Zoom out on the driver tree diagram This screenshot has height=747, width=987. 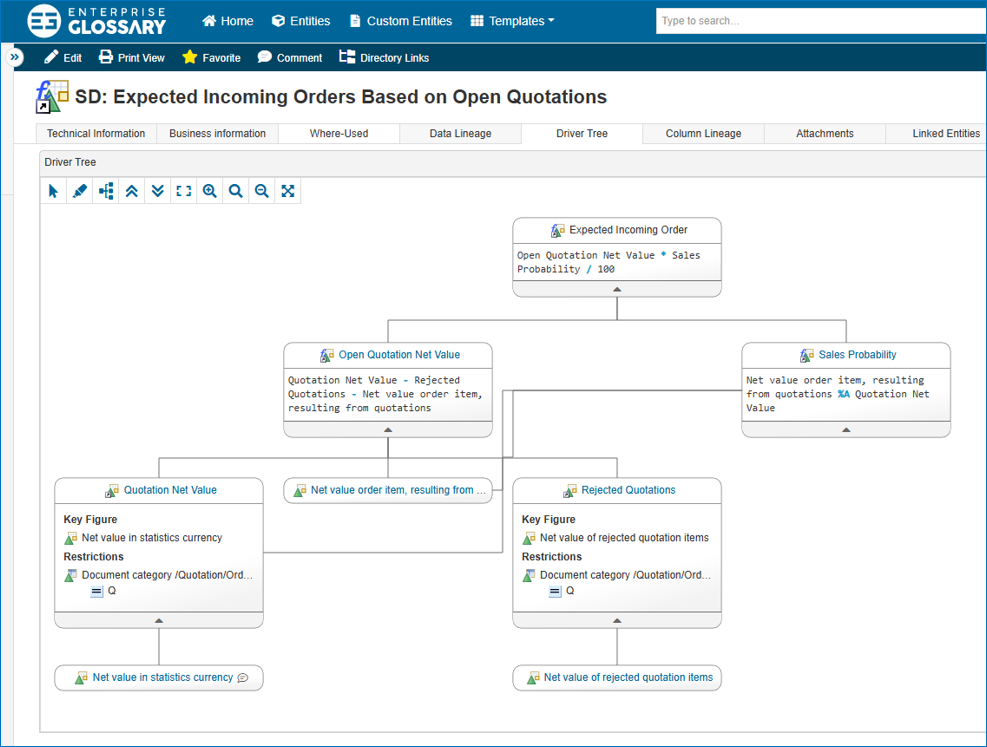(261, 190)
